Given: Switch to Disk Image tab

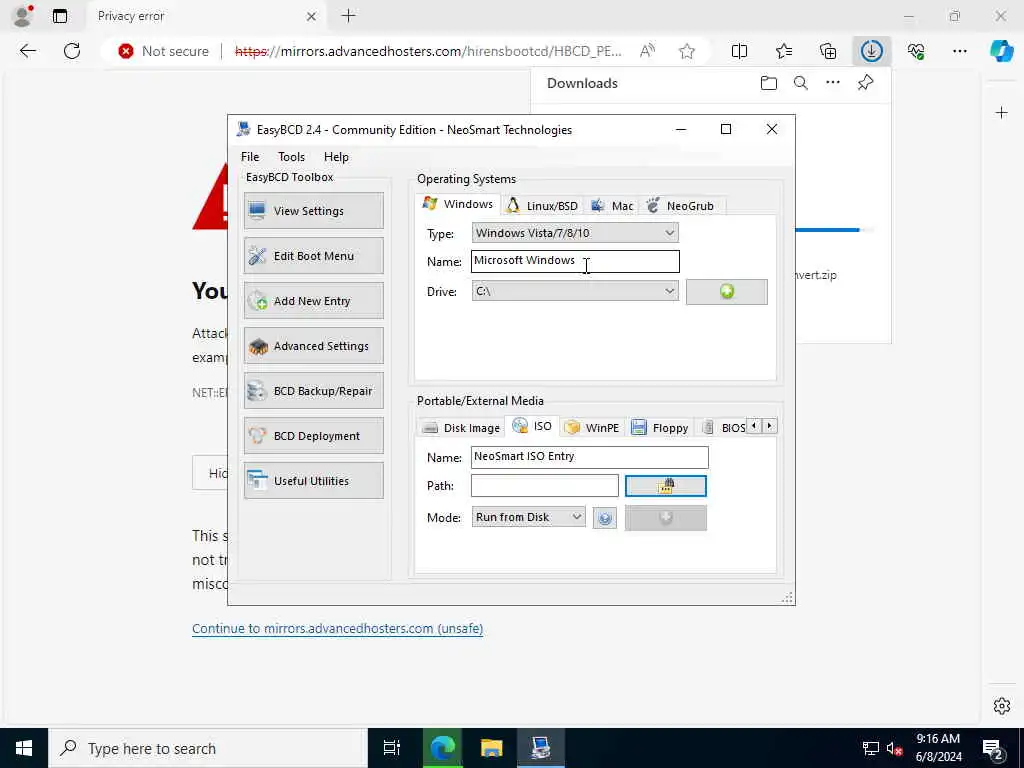Looking at the screenshot, I should click(x=461, y=428).
